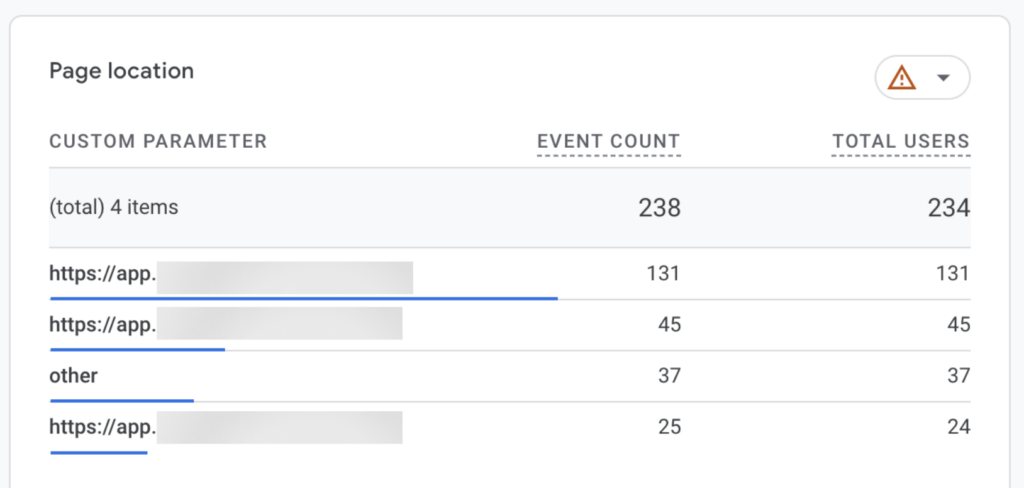The width and height of the screenshot is (1024, 488).
Task: Click the total event count value 238
Action: click(x=659, y=208)
